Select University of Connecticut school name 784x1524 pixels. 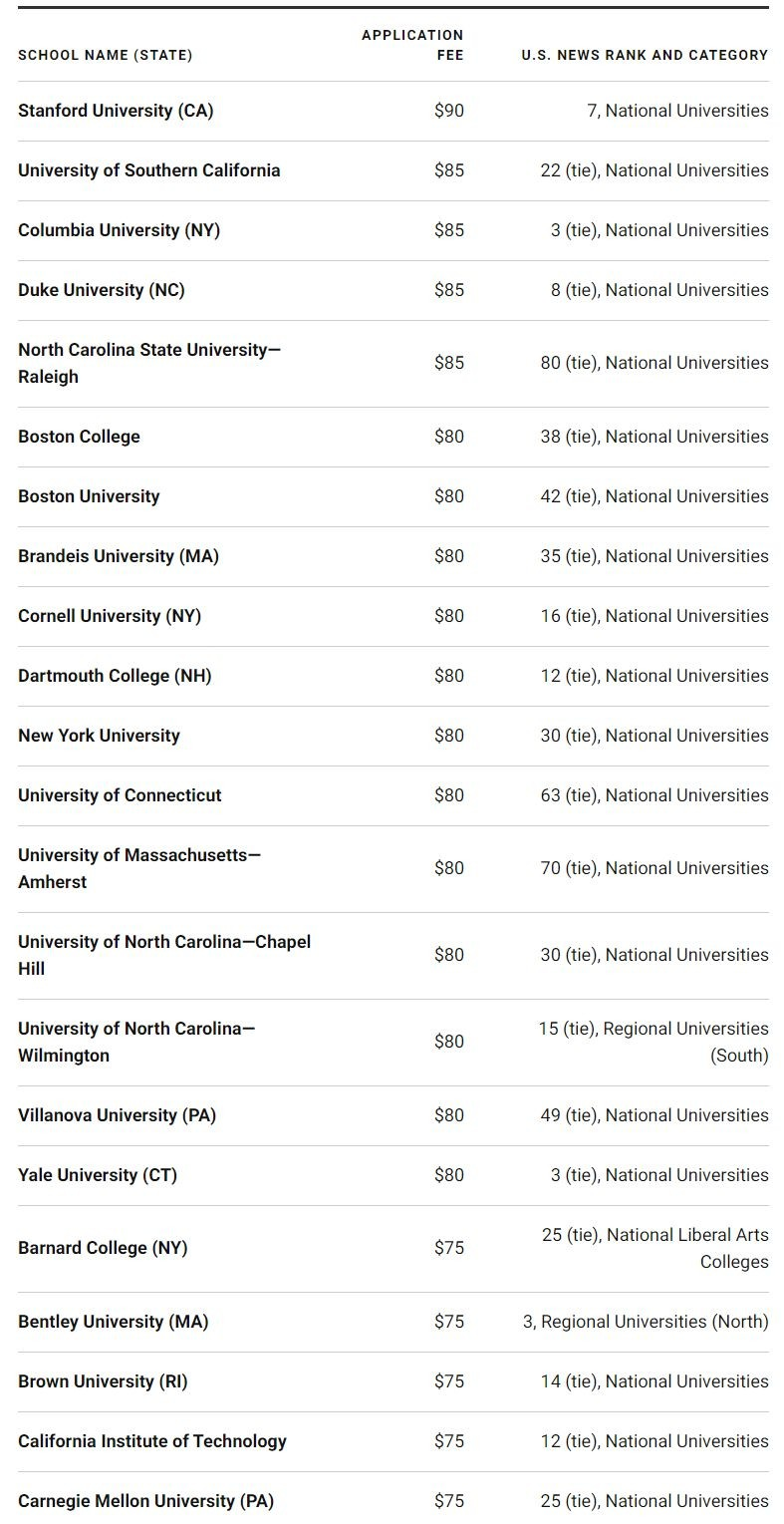coord(120,795)
